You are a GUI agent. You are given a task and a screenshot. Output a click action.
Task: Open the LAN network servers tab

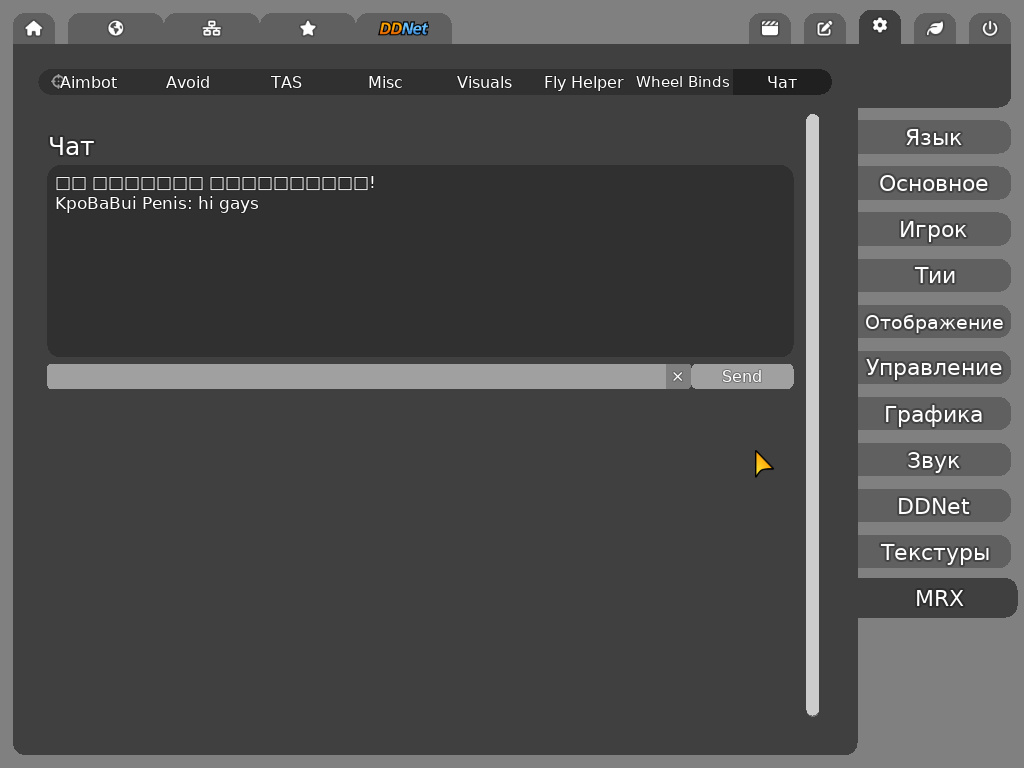tap(212, 29)
